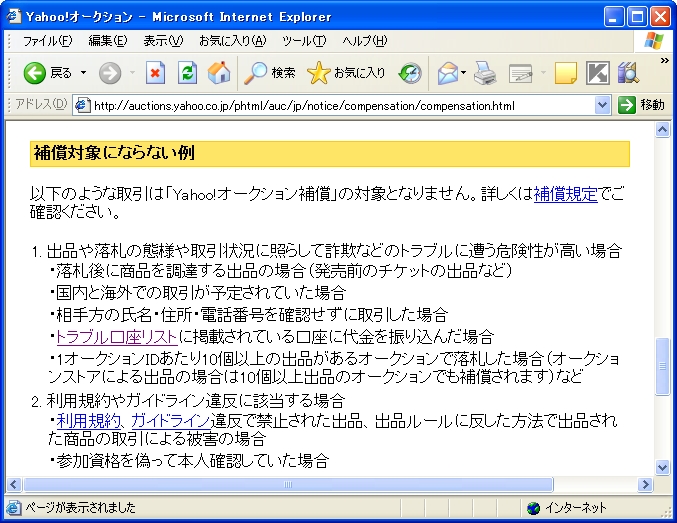Click the 補償対象にならない例 heading

point(114,153)
